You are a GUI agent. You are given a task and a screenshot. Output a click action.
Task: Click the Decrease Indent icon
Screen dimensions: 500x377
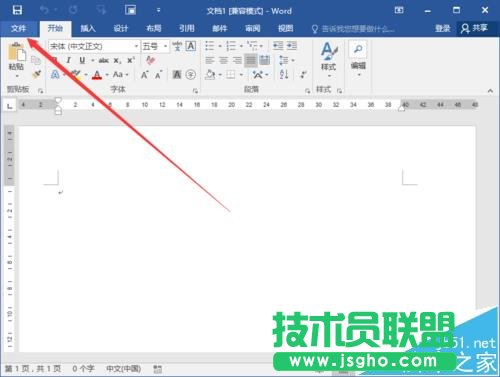(x=278, y=46)
